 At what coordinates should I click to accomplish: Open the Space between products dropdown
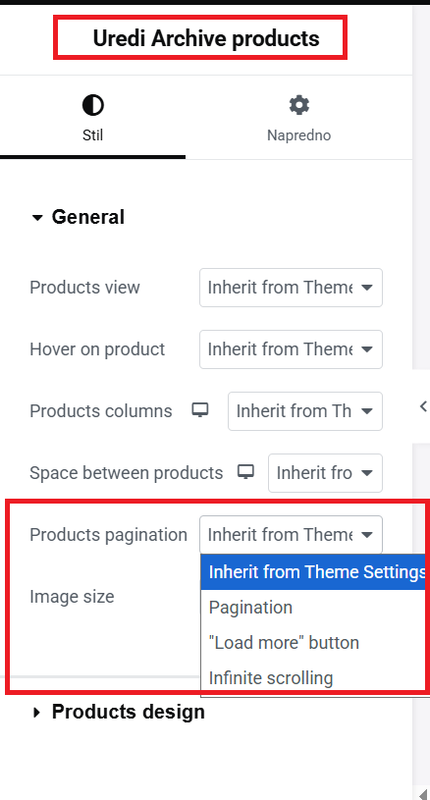[325, 473]
